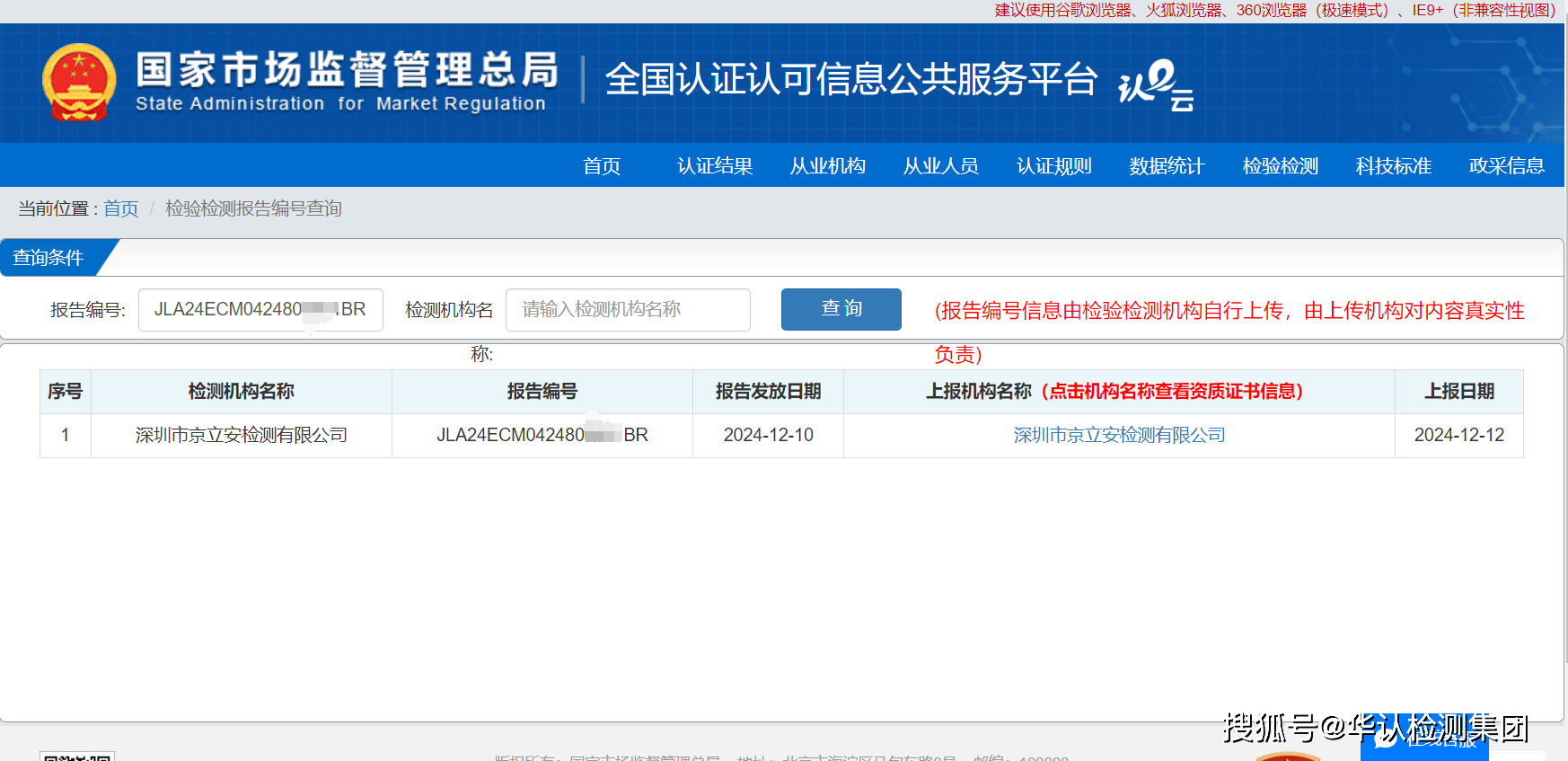Click the online customer service chat icon
Screen dimensions: 1568x761
point(1386,739)
